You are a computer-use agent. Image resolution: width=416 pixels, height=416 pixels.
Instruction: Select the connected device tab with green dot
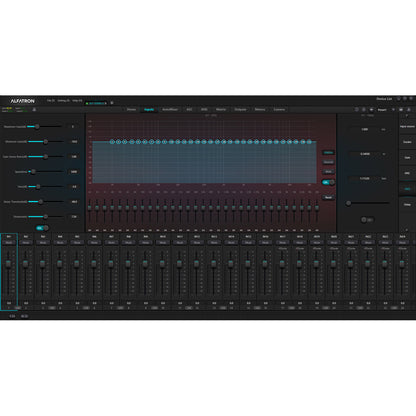tap(96, 103)
